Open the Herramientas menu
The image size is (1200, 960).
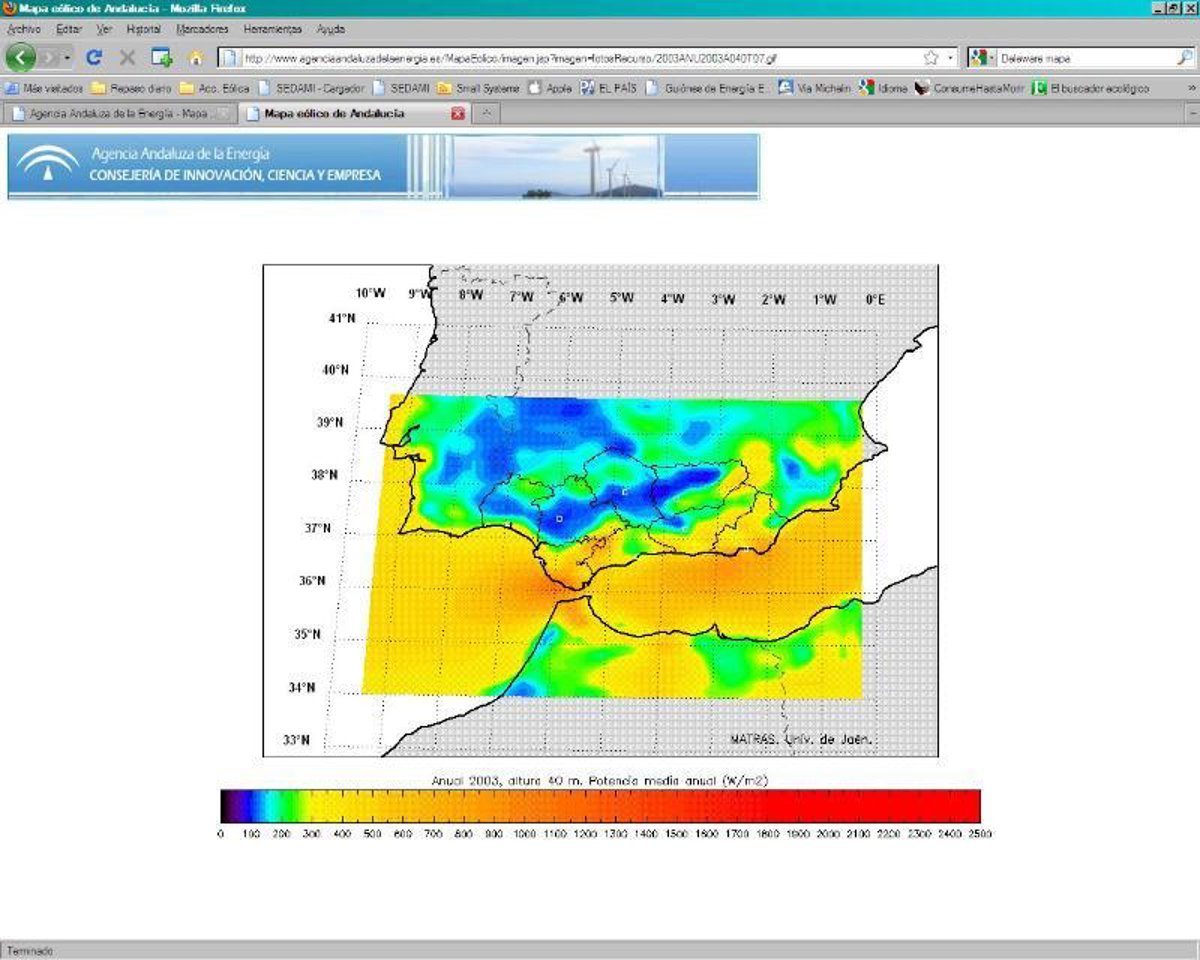point(272,30)
